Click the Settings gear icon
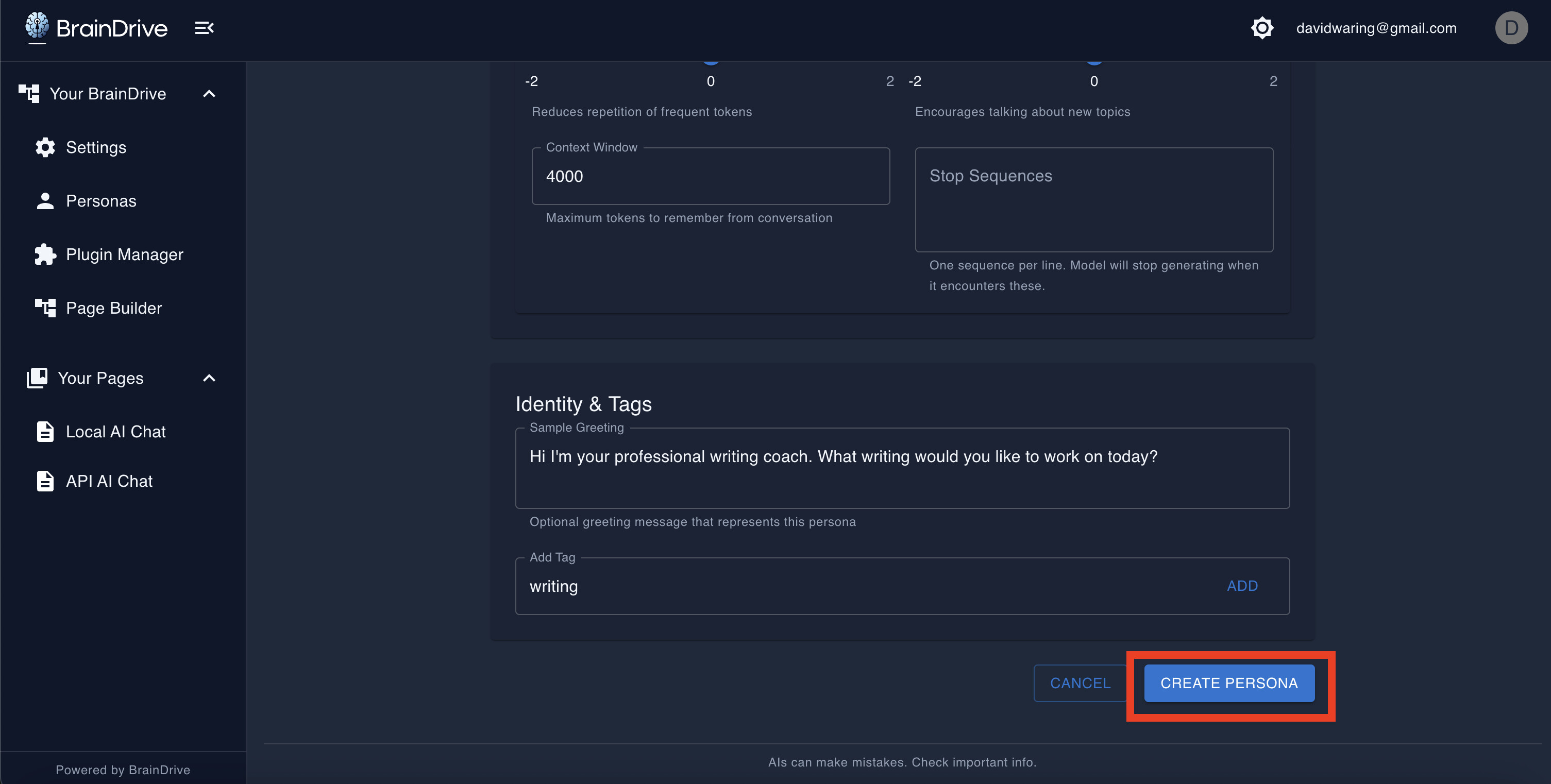This screenshot has height=784, width=1551. tap(45, 147)
